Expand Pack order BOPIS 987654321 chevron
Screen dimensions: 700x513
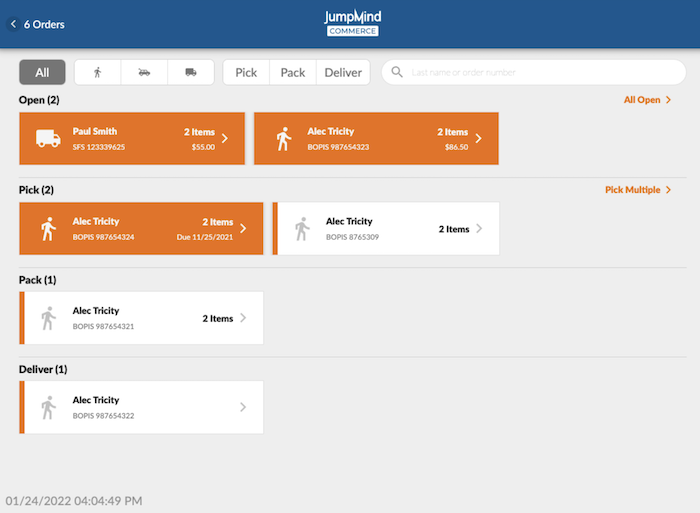243,318
